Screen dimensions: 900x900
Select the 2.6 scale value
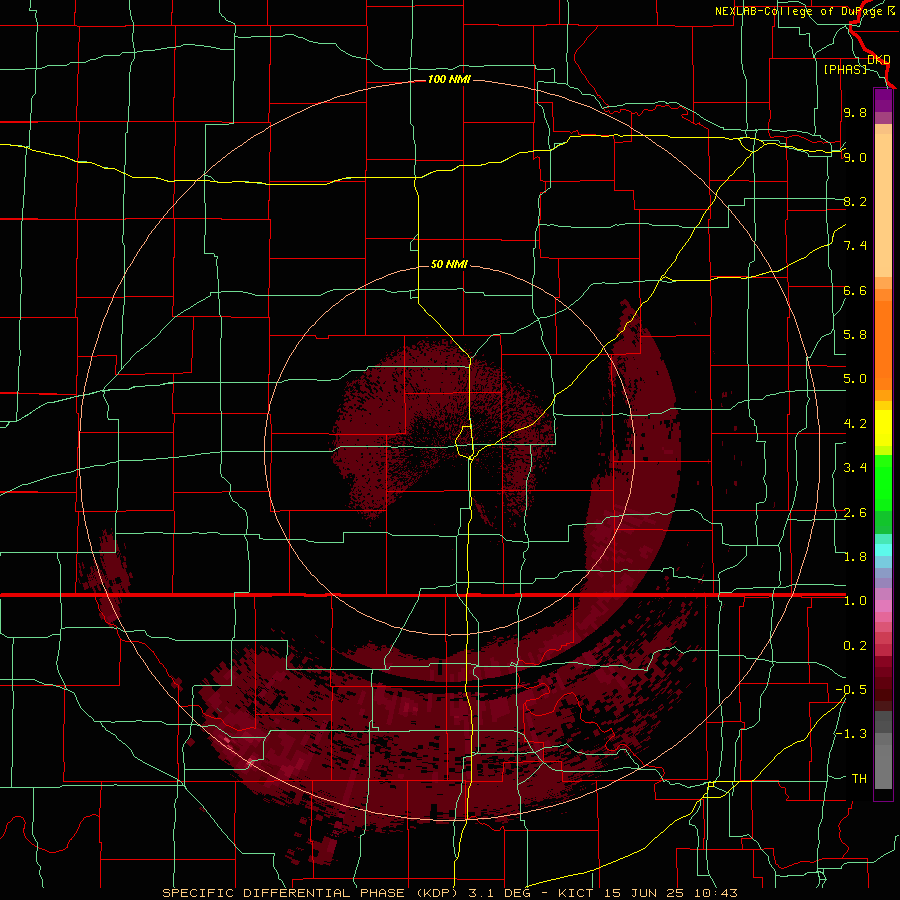pyautogui.click(x=855, y=513)
